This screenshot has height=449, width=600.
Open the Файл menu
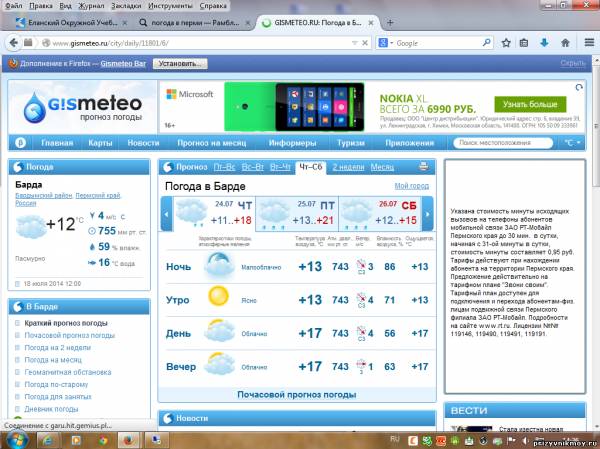click(14, 6)
